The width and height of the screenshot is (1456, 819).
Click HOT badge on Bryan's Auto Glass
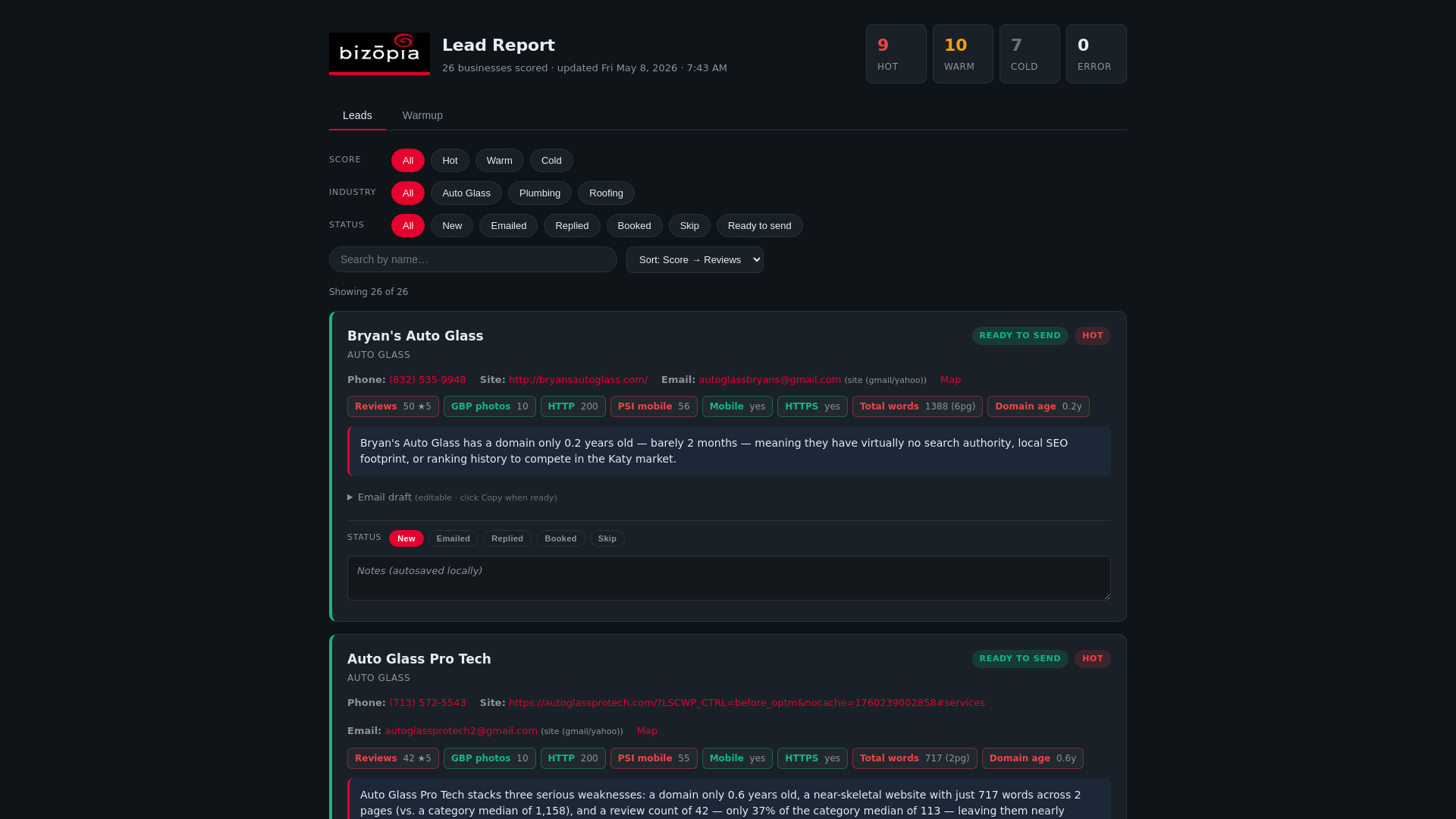pos(1093,335)
